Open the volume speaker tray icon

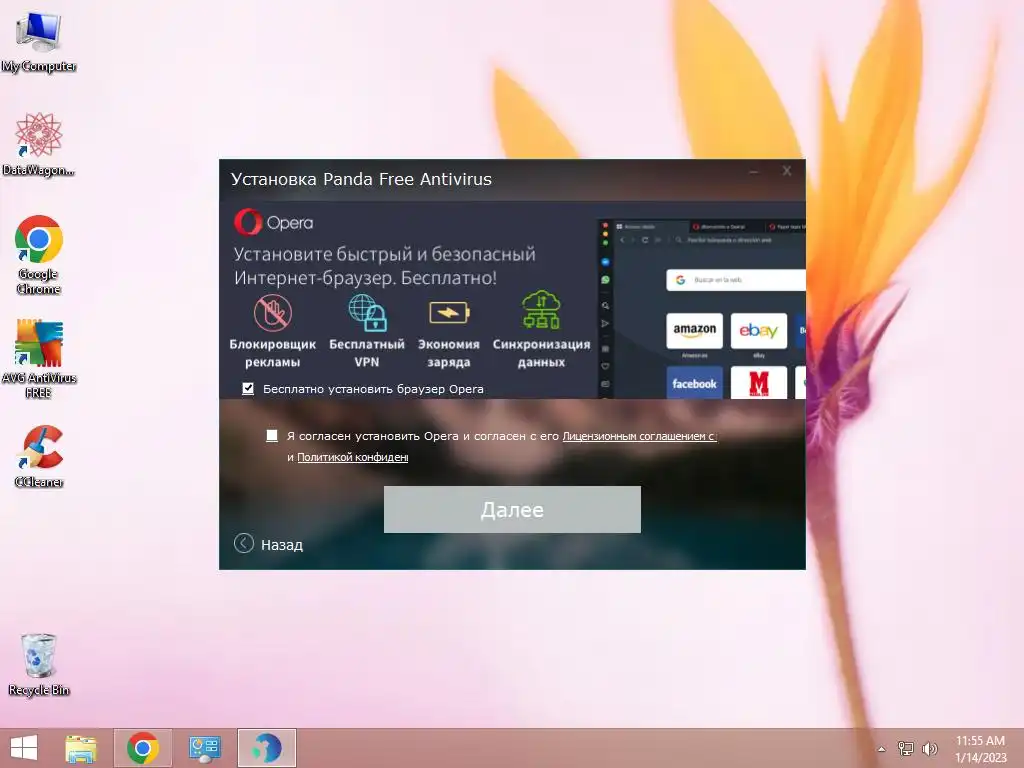(929, 749)
